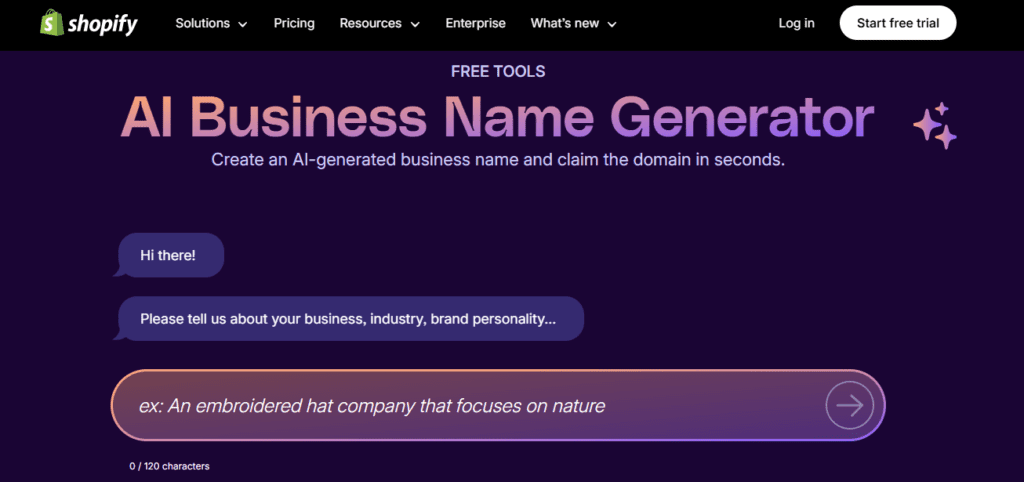This screenshot has width=1024, height=482.
Task: Expand the chevron next to Solutions
Action: pyautogui.click(x=242, y=25)
